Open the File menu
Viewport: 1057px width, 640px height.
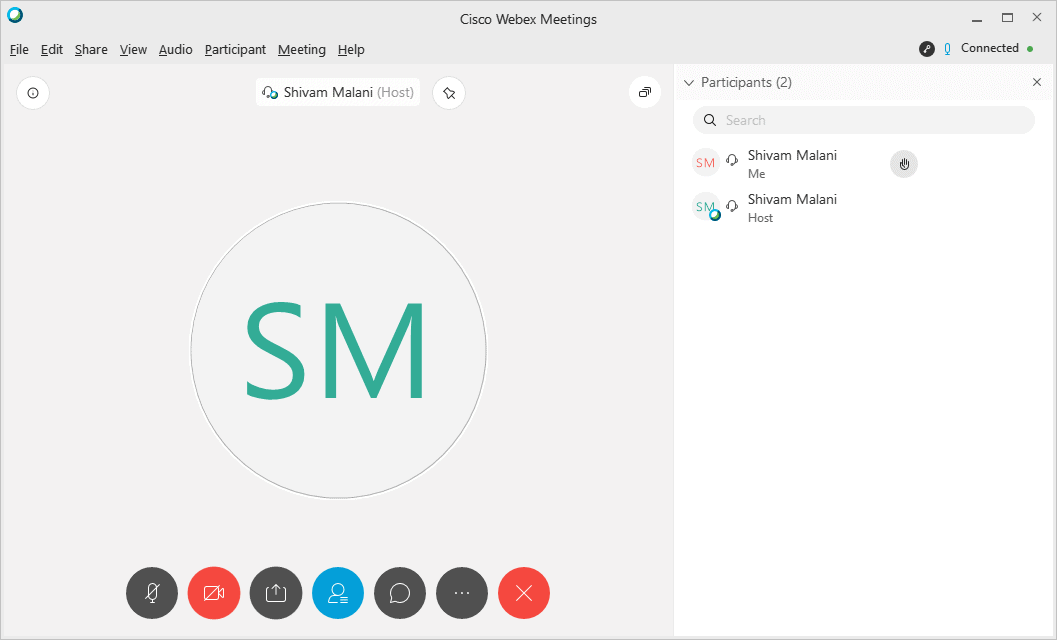(x=19, y=49)
